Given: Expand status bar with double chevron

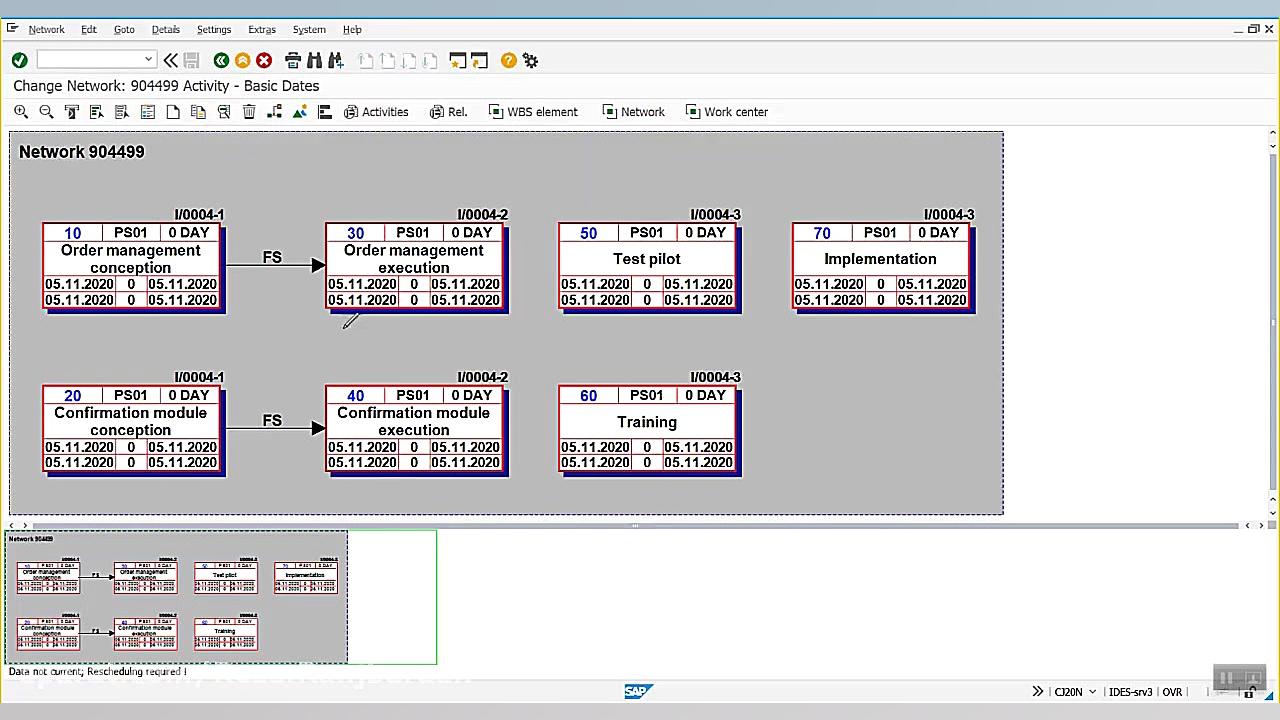Looking at the screenshot, I should coord(1038,692).
